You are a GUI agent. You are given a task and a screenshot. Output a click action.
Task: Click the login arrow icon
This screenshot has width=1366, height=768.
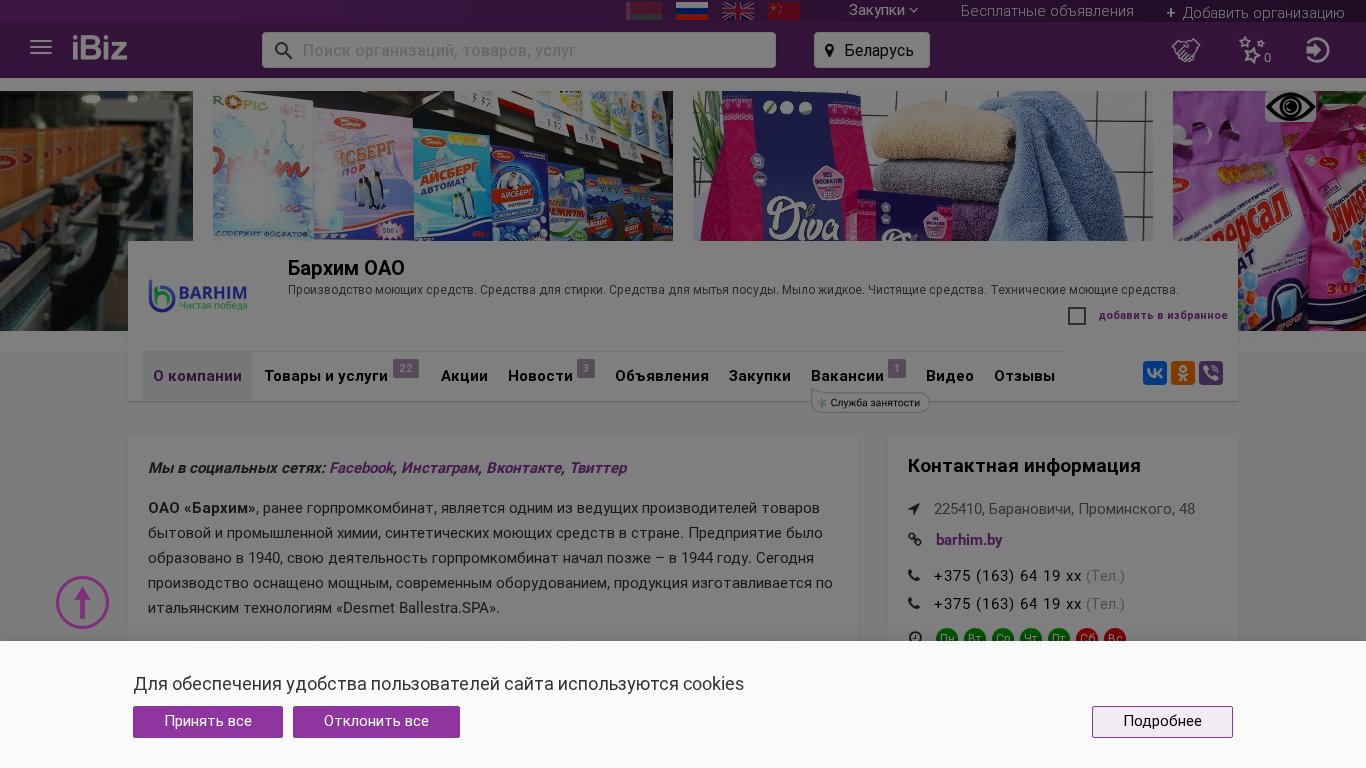[1317, 50]
